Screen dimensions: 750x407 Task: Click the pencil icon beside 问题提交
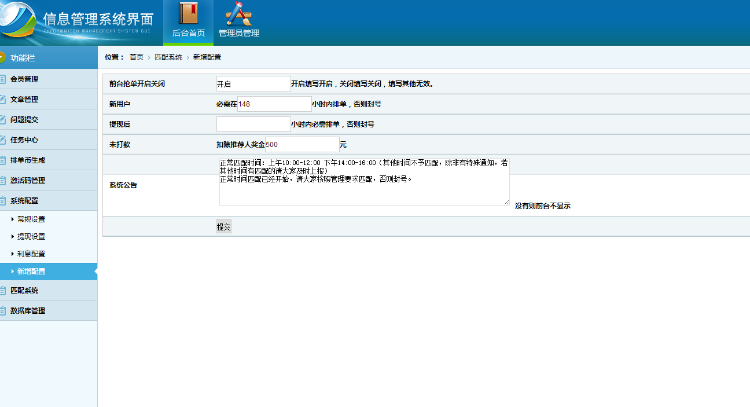pyautogui.click(x=2, y=120)
